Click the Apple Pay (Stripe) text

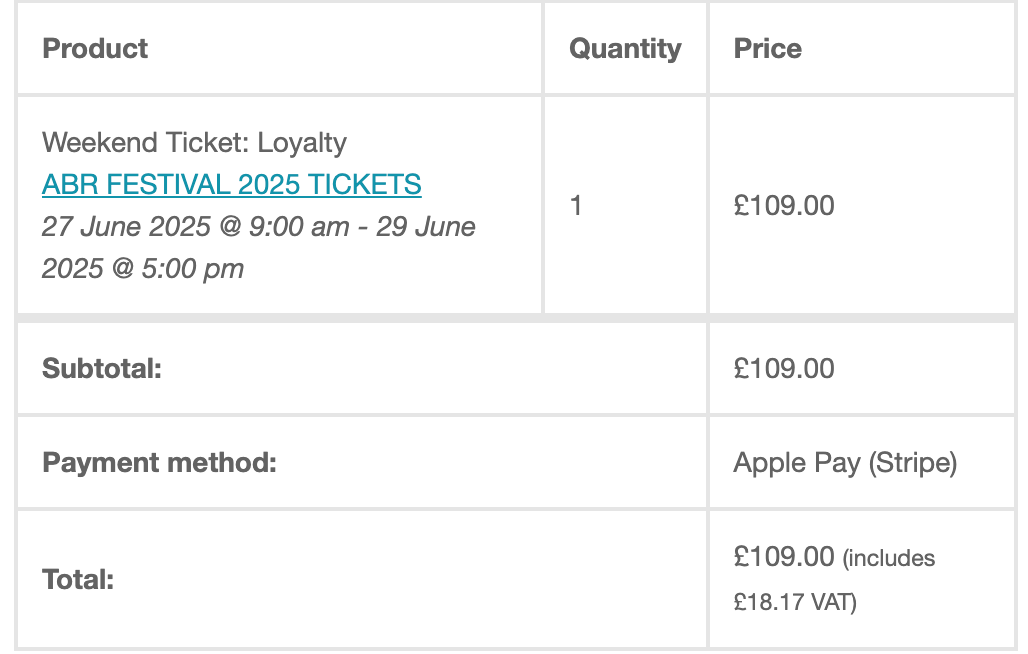click(845, 463)
